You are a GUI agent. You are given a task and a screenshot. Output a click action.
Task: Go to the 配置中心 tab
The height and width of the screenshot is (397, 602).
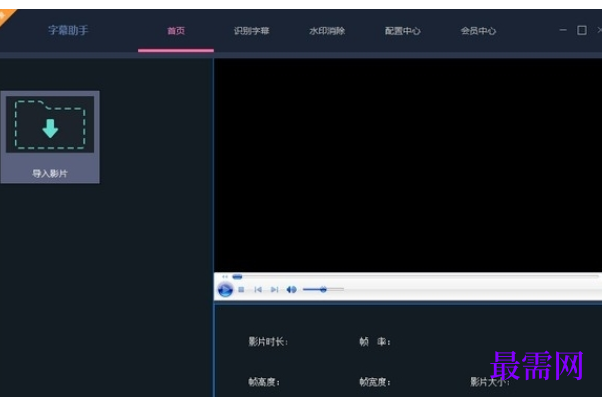coord(403,31)
